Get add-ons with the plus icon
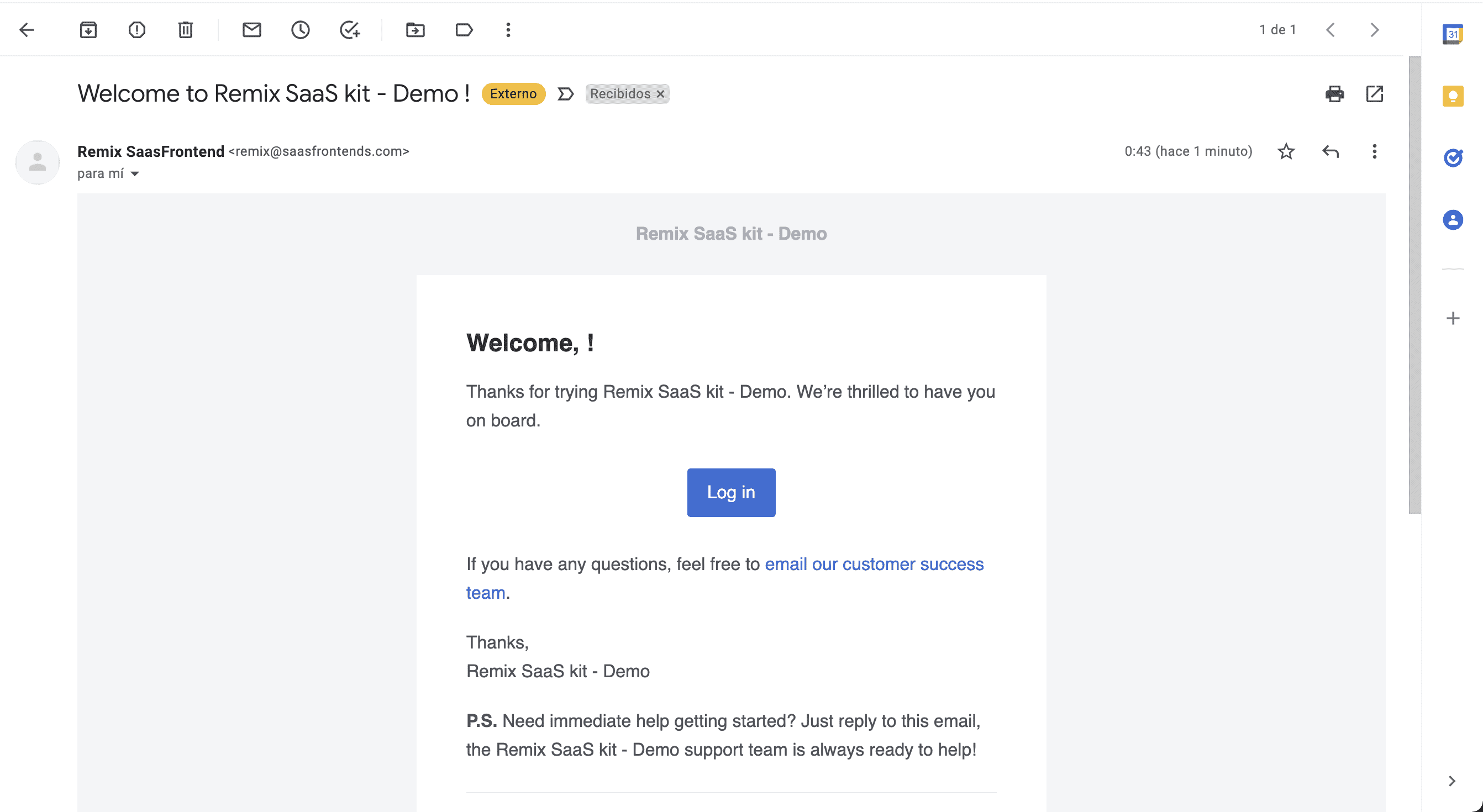 (1453, 318)
